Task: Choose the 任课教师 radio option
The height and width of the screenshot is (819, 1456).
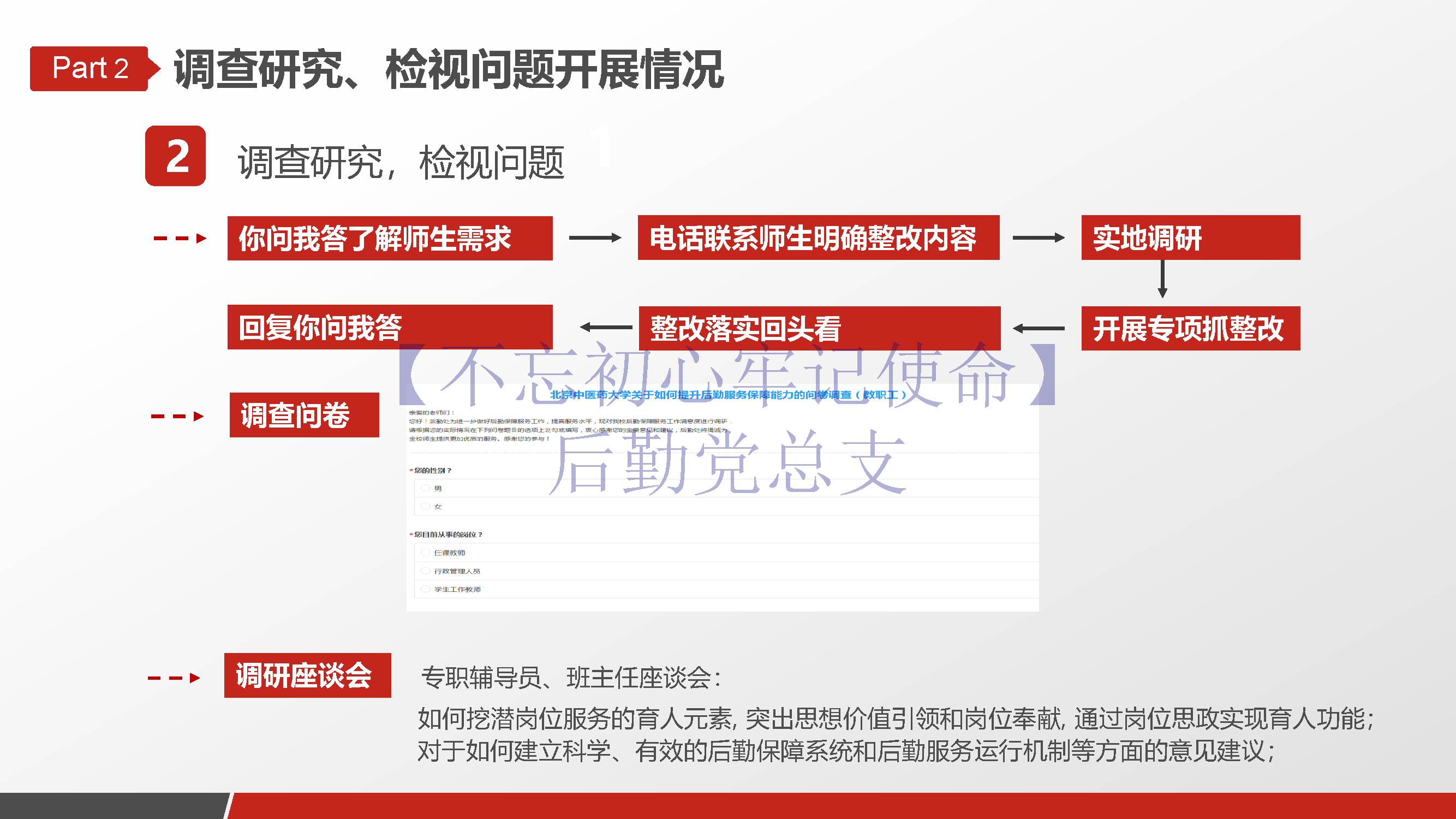Action: point(426,553)
